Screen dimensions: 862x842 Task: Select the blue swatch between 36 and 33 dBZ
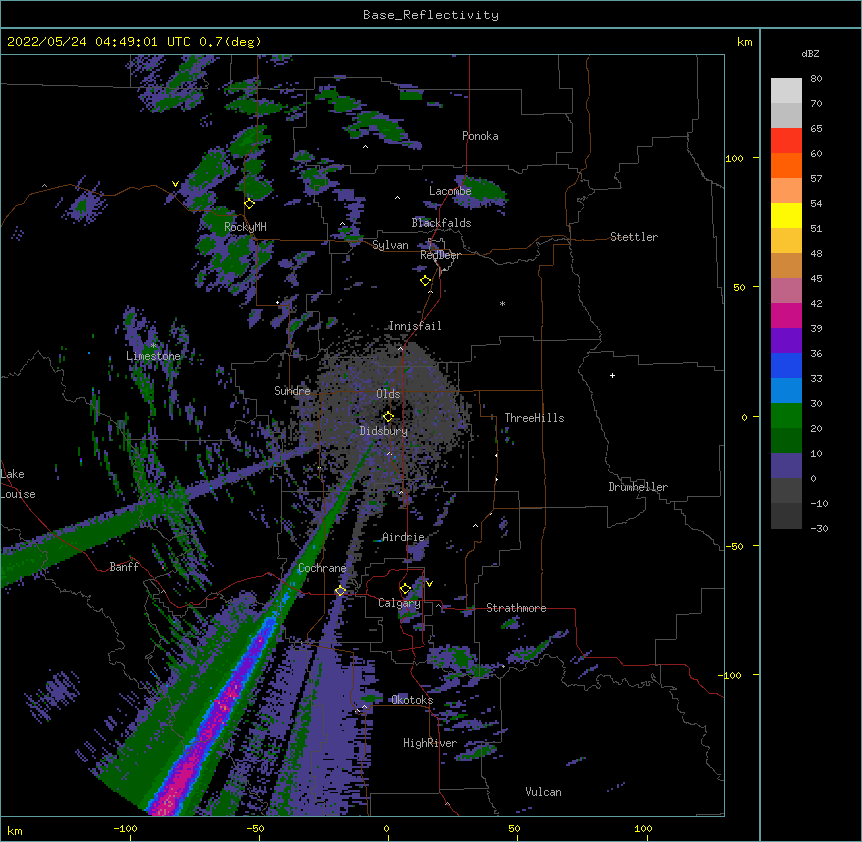tap(786, 365)
